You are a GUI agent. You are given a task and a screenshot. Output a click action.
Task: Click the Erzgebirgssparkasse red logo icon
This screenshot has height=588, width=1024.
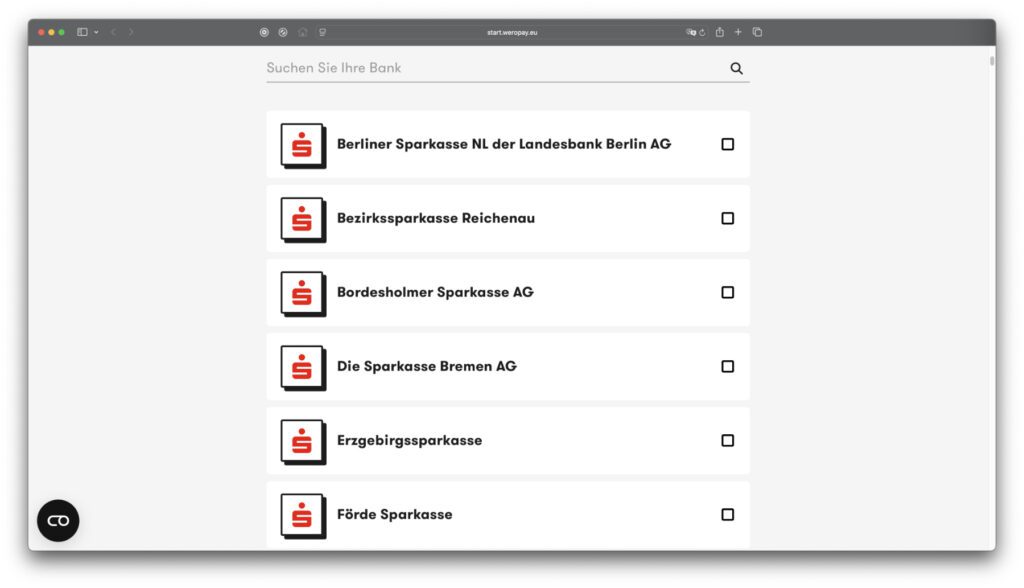[302, 440]
